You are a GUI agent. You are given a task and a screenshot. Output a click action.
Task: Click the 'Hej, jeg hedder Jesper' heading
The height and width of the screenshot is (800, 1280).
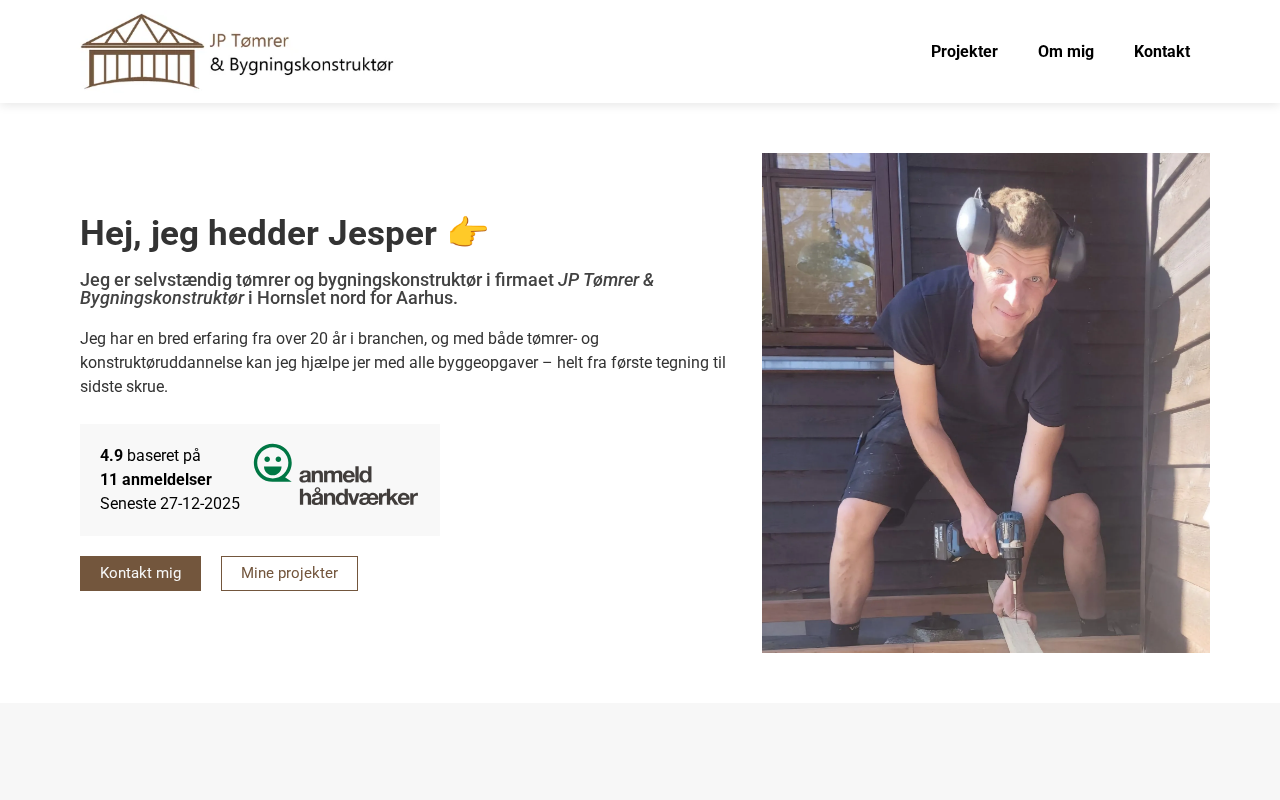click(x=258, y=233)
